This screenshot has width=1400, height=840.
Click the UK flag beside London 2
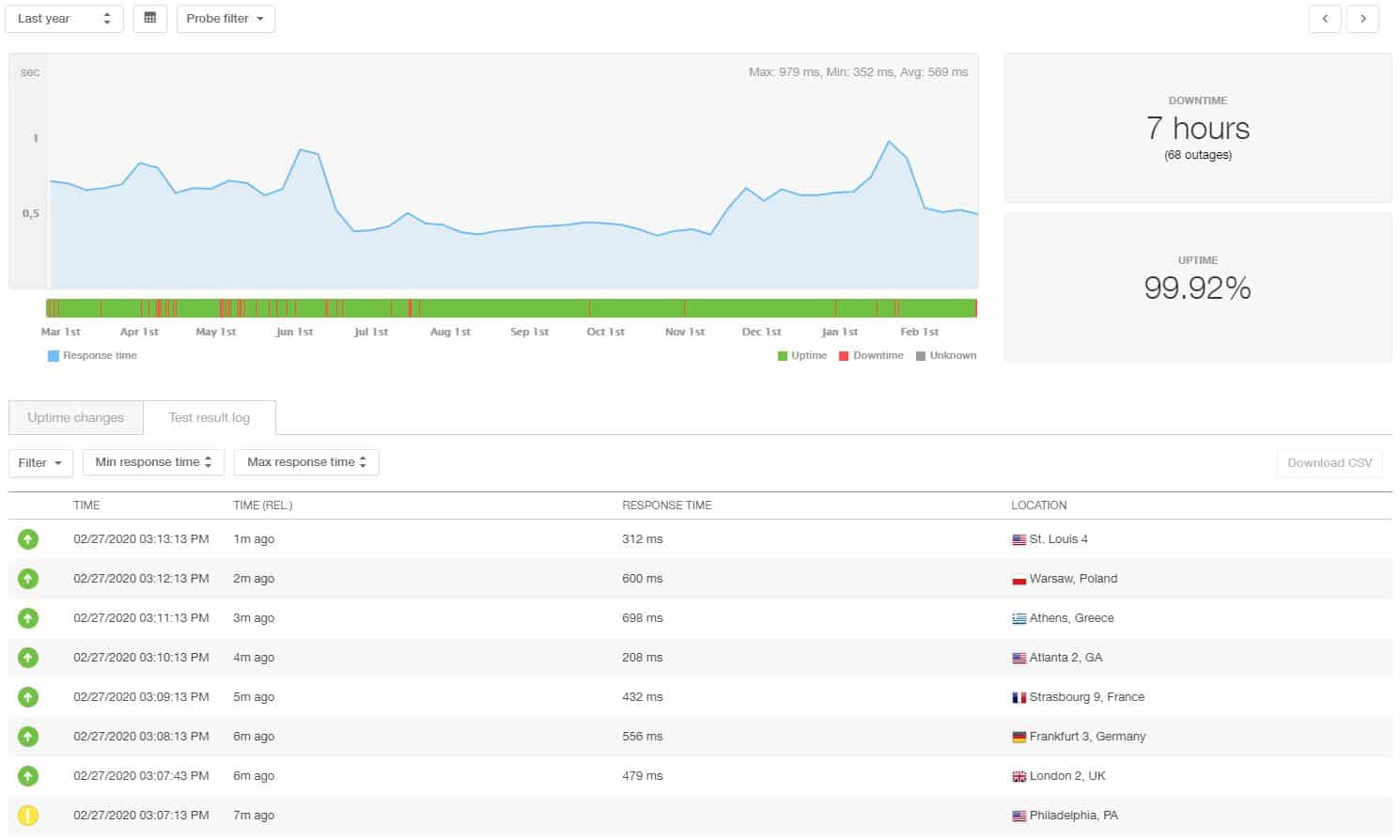pos(1019,777)
